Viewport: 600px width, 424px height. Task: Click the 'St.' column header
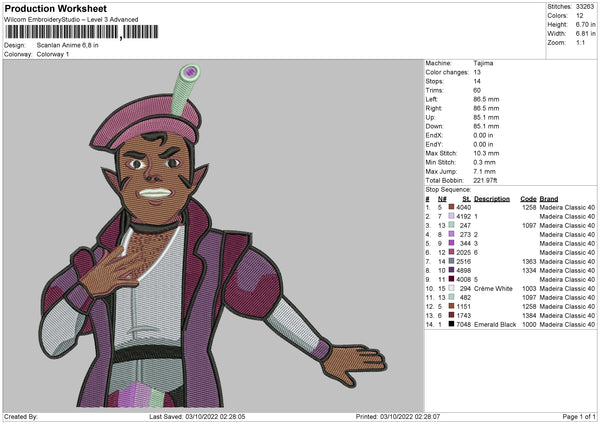[x=466, y=199]
